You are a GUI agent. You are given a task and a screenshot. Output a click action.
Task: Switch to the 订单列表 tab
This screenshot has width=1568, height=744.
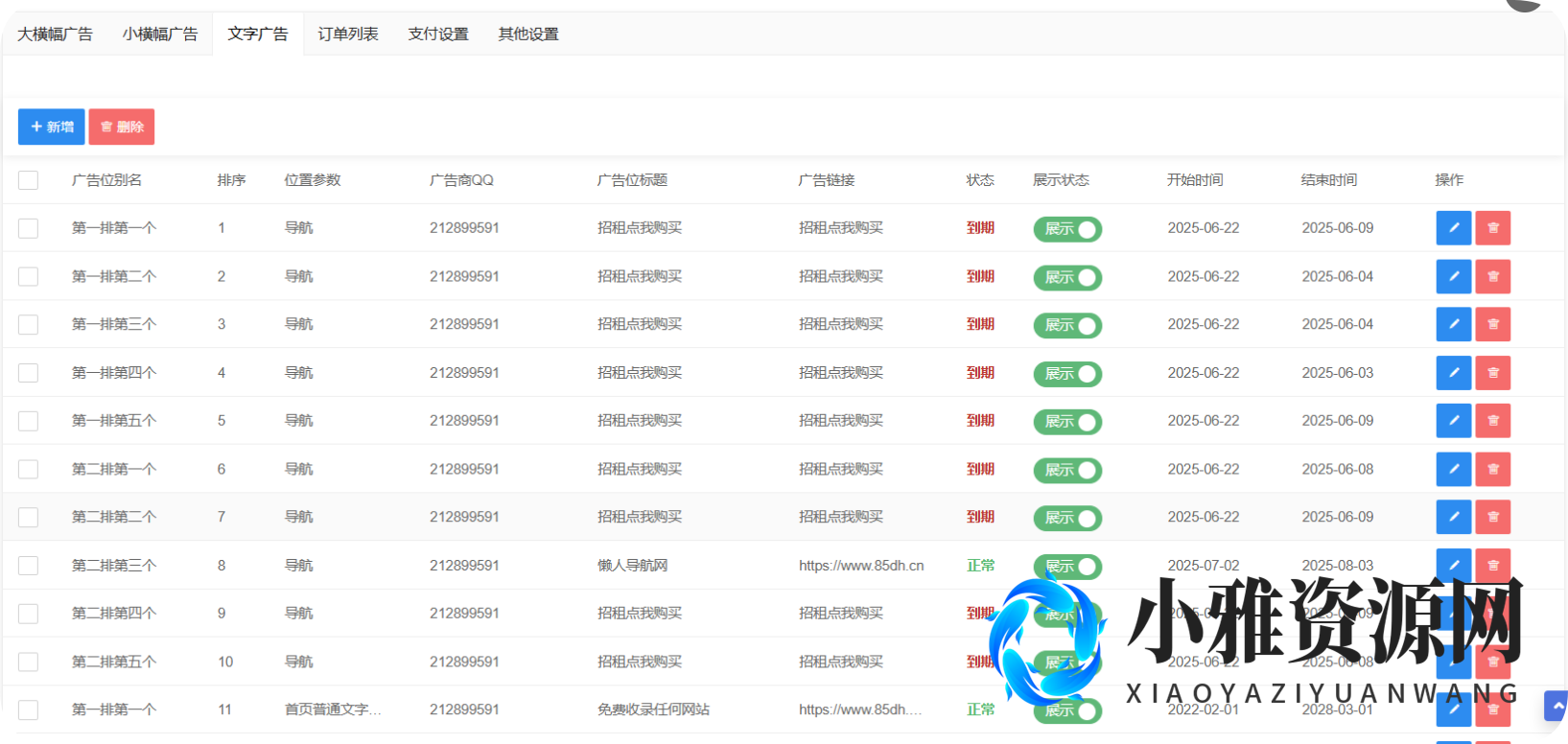point(348,34)
